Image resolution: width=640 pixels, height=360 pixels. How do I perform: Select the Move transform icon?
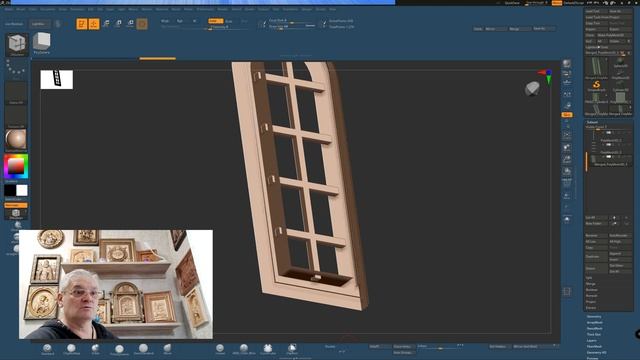(x=106, y=24)
